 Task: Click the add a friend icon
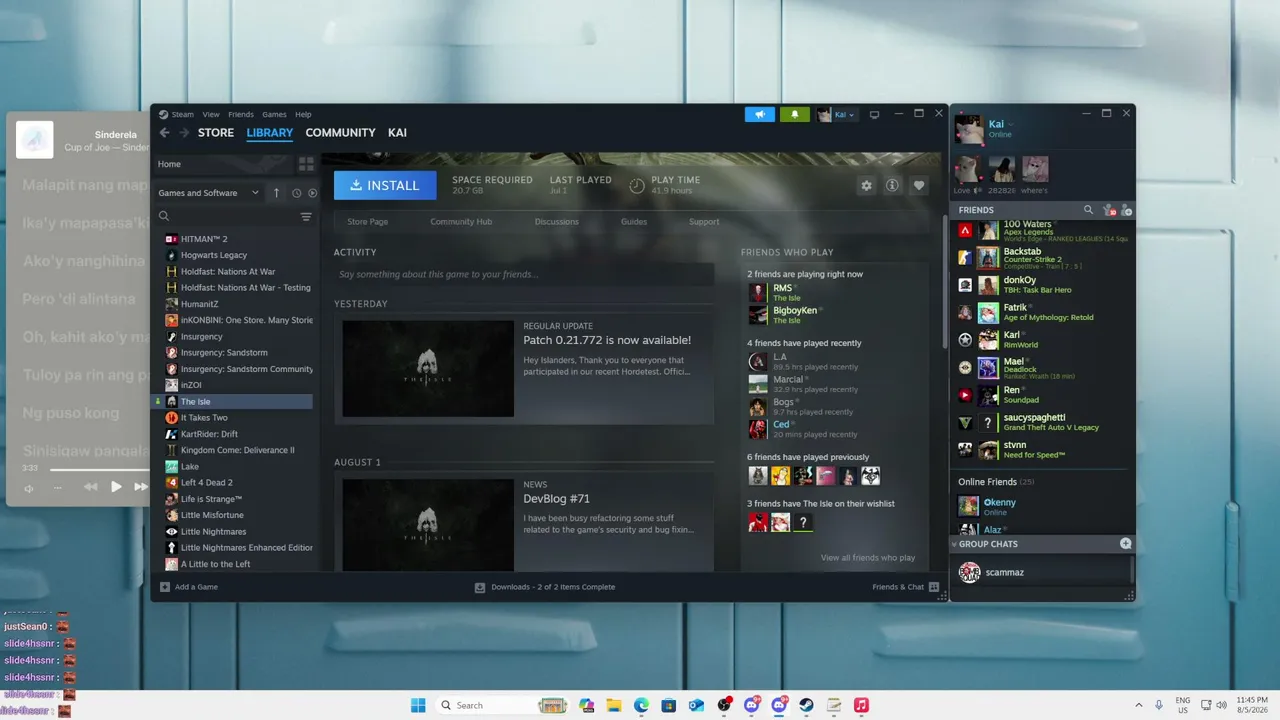1126,210
